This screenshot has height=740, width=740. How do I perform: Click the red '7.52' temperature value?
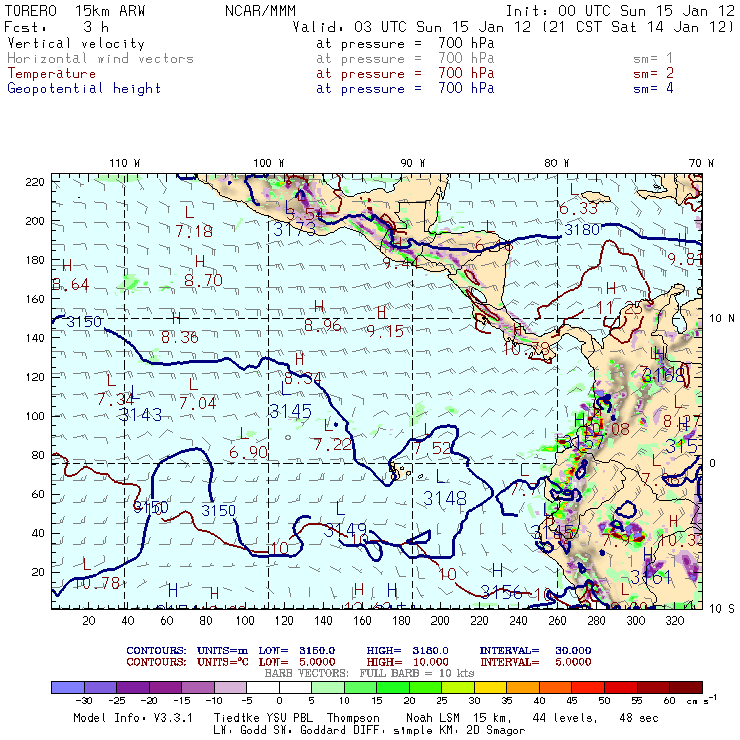coord(433,448)
